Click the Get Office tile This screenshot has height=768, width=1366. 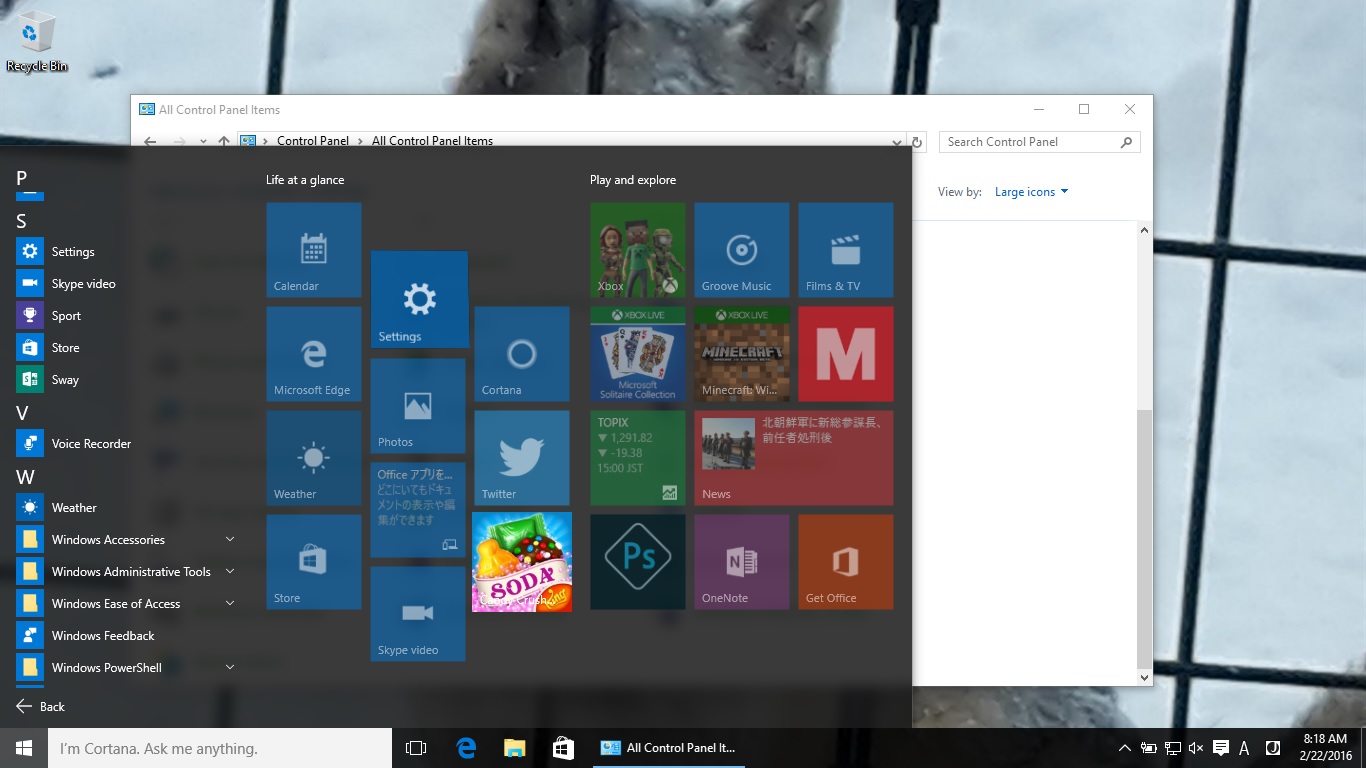pyautogui.click(x=846, y=562)
